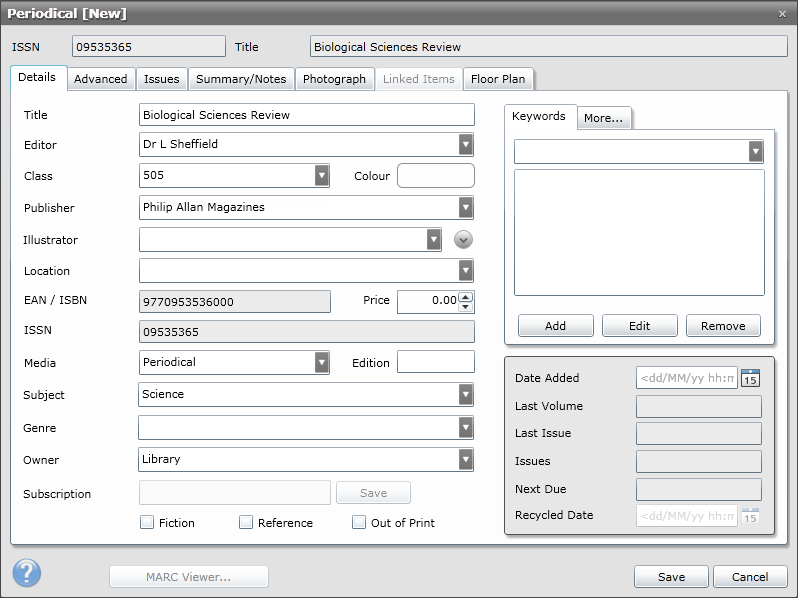Image resolution: width=798 pixels, height=598 pixels.
Task: Expand the Subject dropdown showing Science
Action: pyautogui.click(x=466, y=394)
